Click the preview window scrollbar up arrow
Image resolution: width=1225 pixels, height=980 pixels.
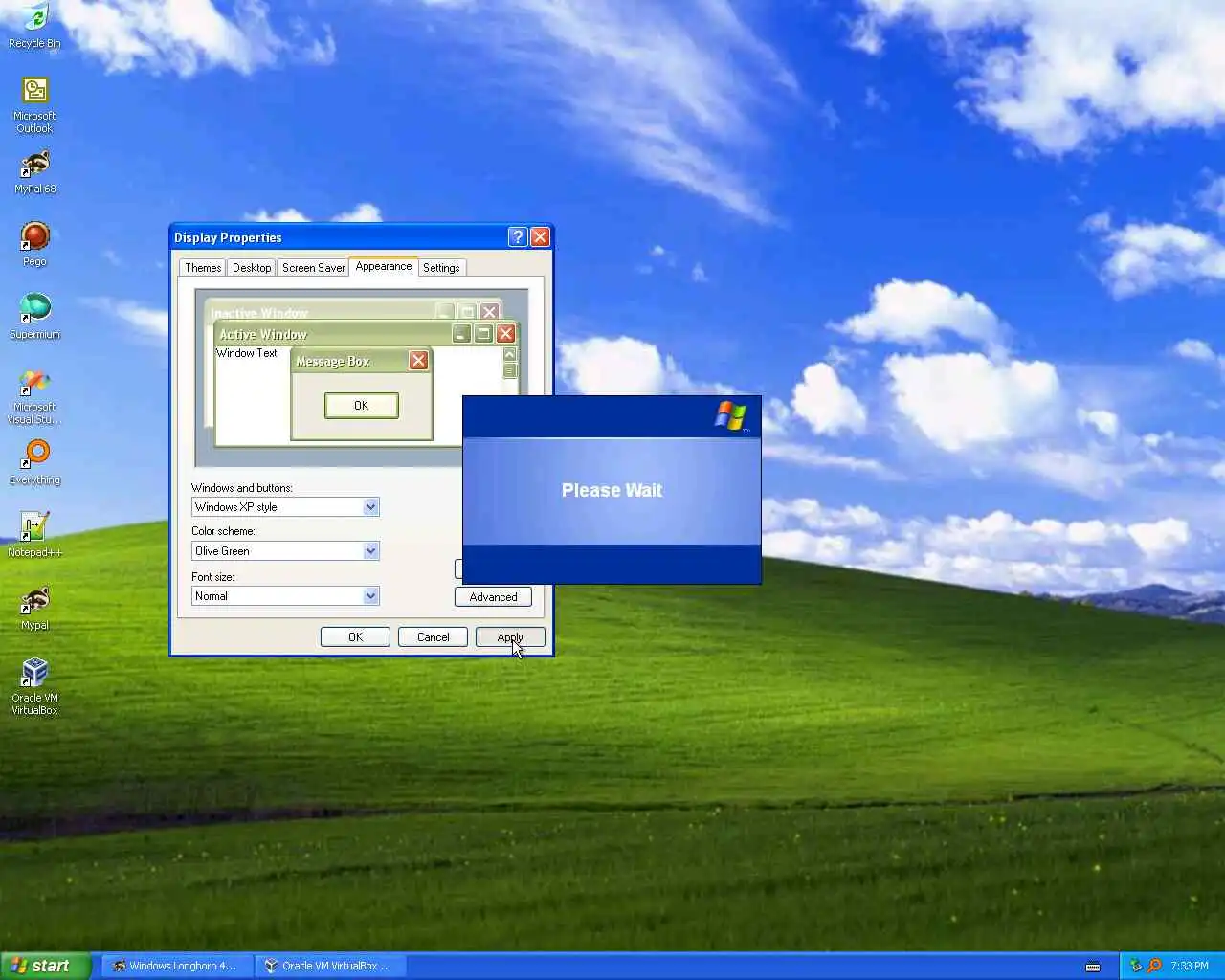tap(509, 355)
